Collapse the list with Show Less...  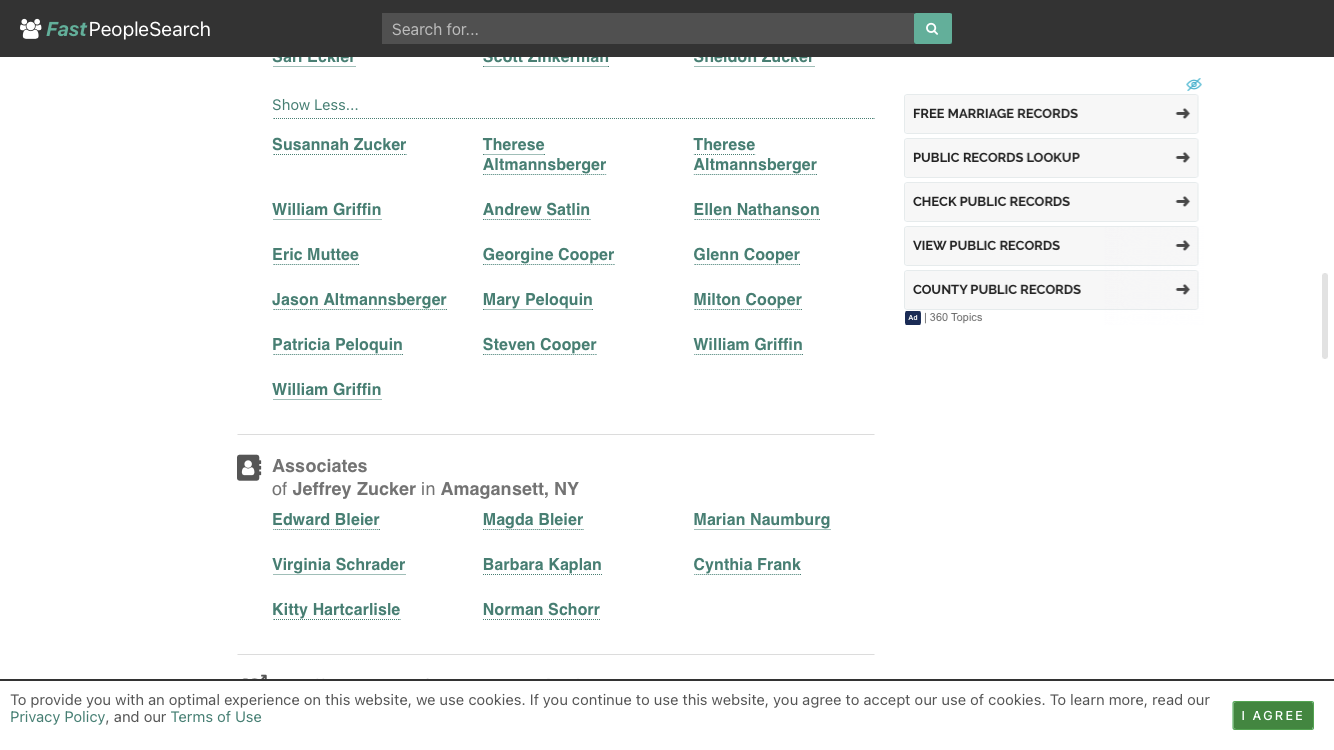tap(315, 105)
